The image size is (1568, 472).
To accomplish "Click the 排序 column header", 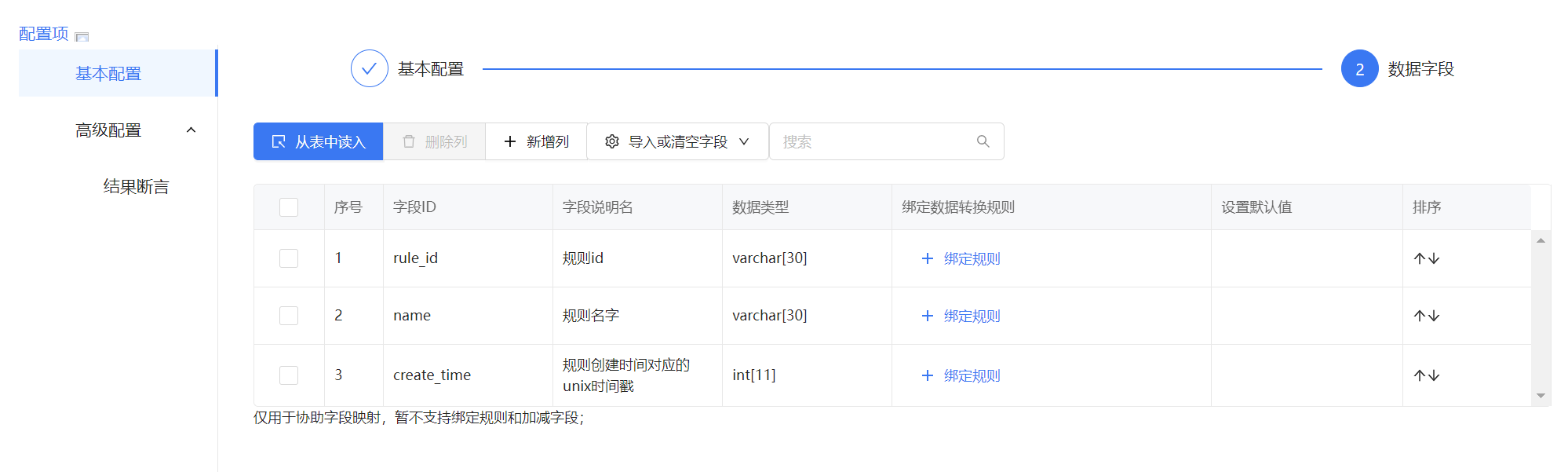I will coord(1467,207).
